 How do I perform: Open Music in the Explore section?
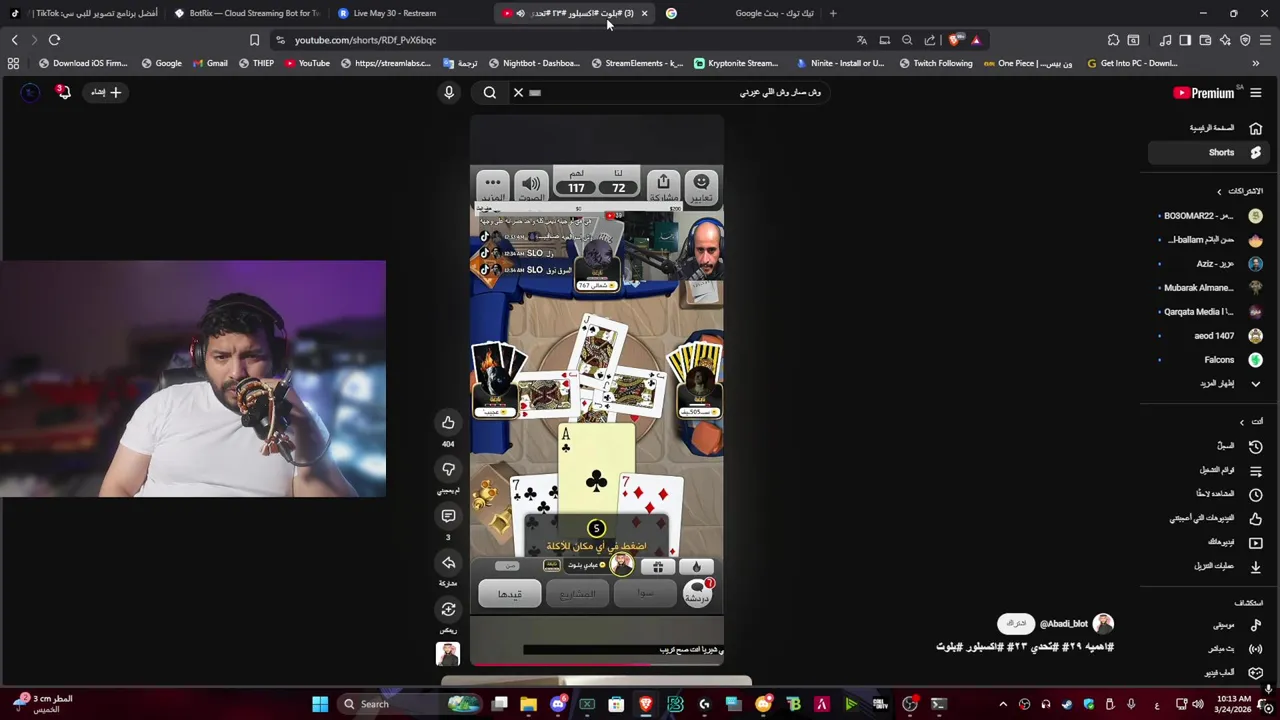point(1208,625)
